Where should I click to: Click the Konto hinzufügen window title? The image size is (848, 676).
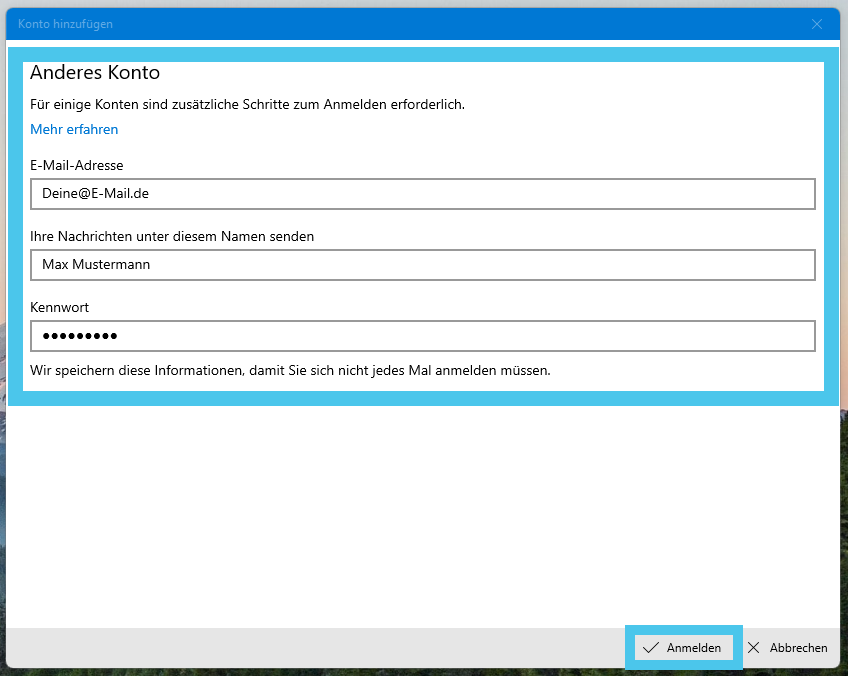[65, 24]
